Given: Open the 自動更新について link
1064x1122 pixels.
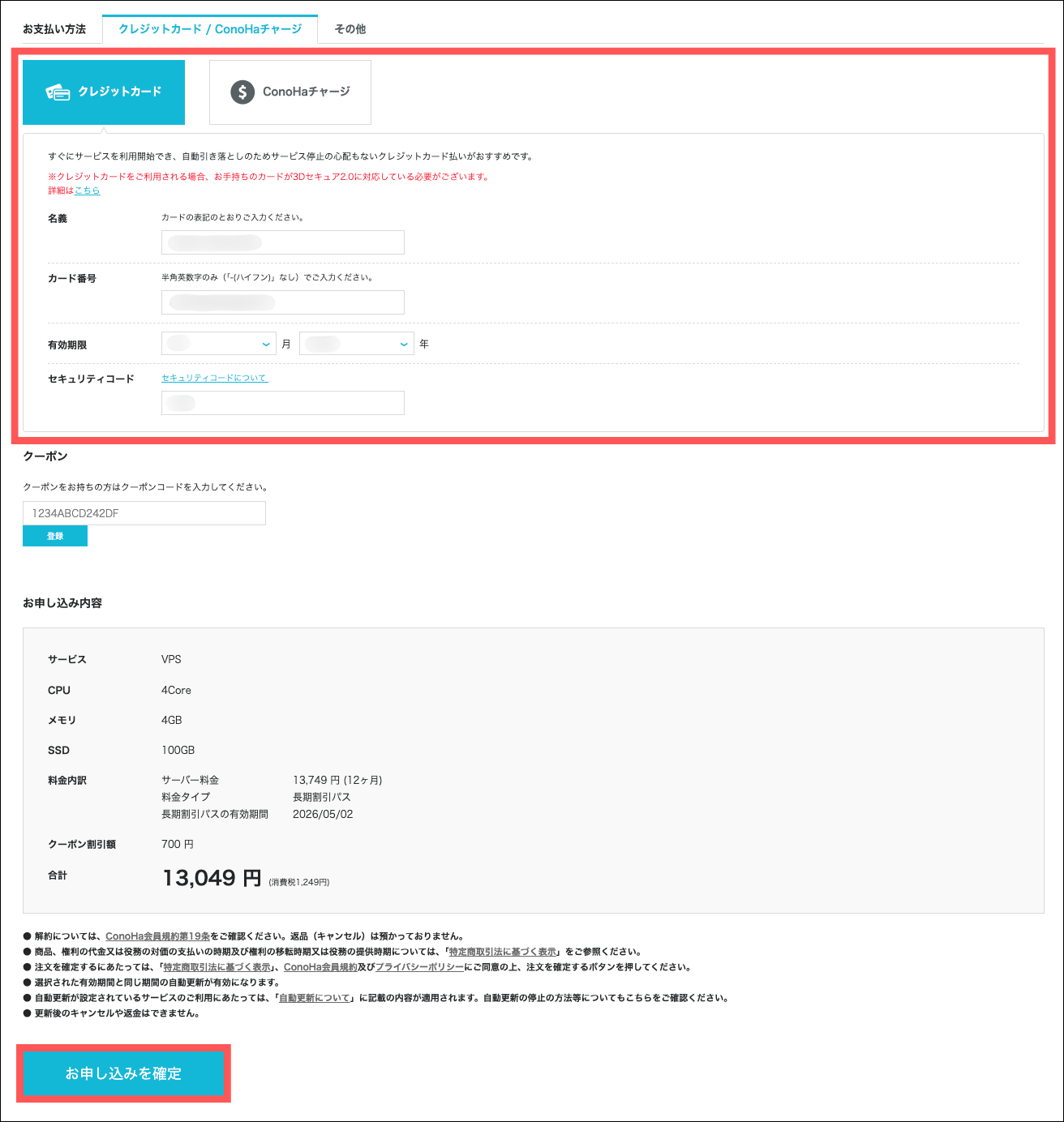Looking at the screenshot, I should point(315,998).
